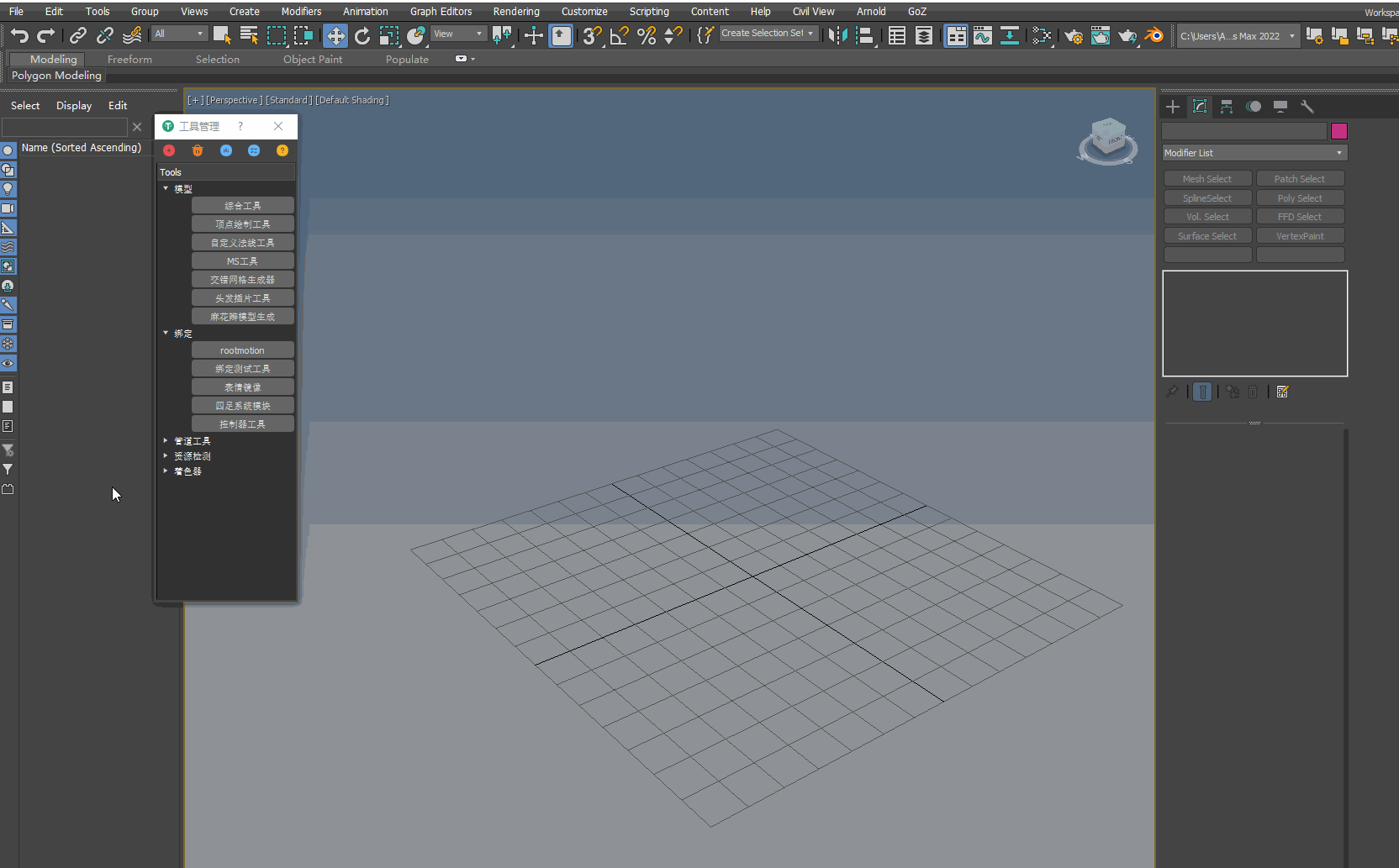Select the Move tool in the main toolbar
The height and width of the screenshot is (868, 1399).
(335, 35)
